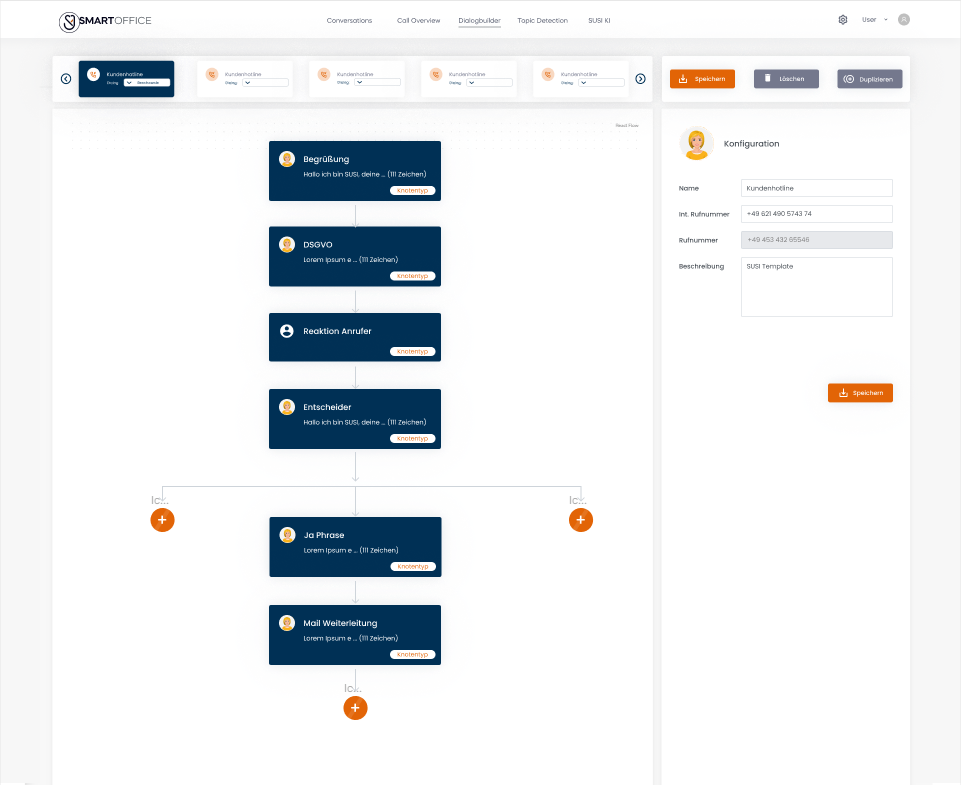This screenshot has height=785, width=961.
Task: Open dialog dropdown on selected Kundenhotline card
Action: click(147, 83)
